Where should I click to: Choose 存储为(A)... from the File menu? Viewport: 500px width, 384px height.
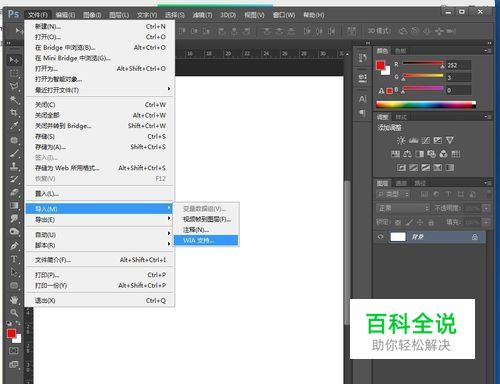100,147
